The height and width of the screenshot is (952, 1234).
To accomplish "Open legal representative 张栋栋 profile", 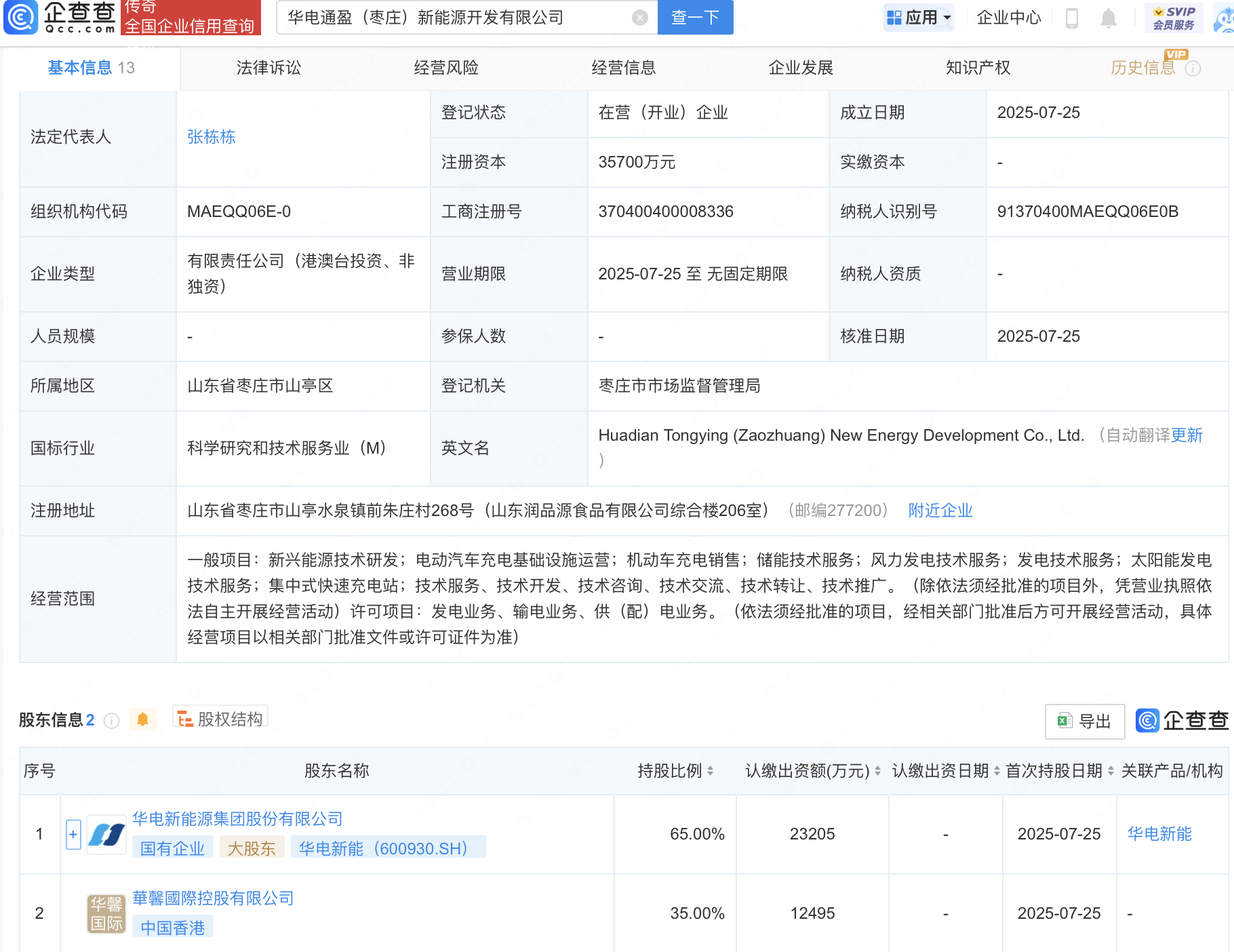I will [212, 137].
